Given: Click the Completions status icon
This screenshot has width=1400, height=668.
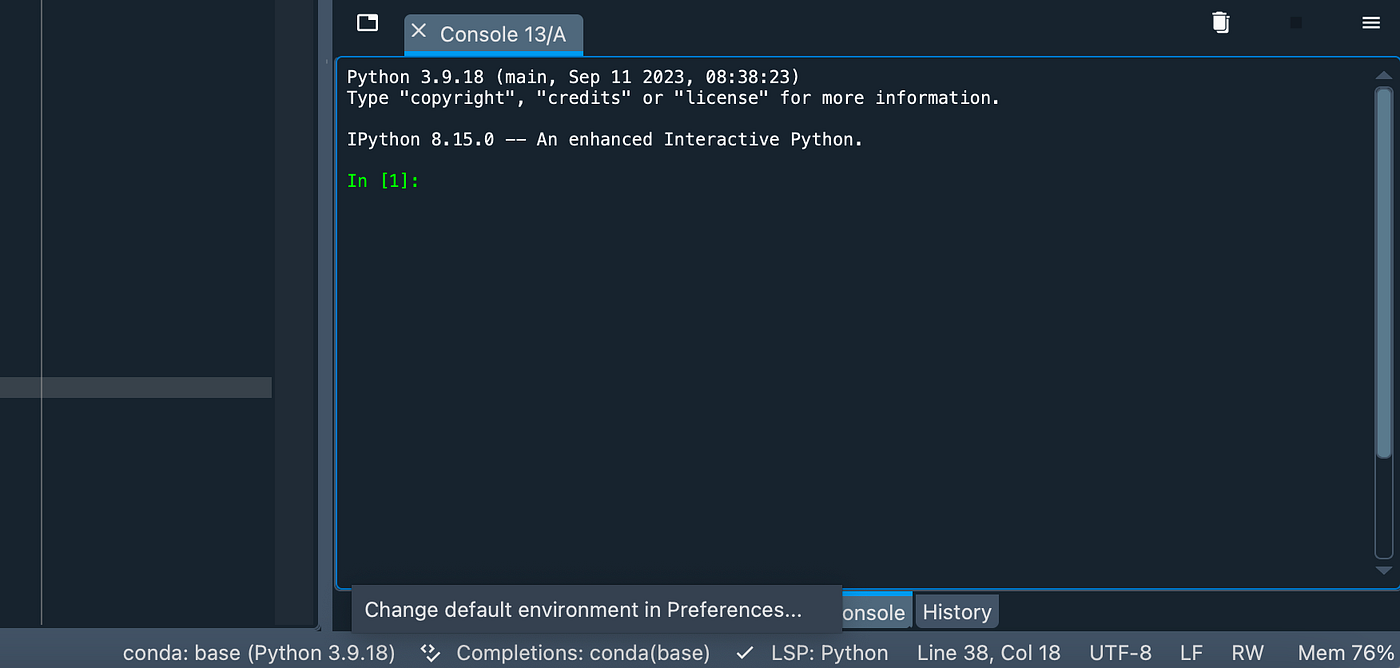Looking at the screenshot, I should (431, 653).
